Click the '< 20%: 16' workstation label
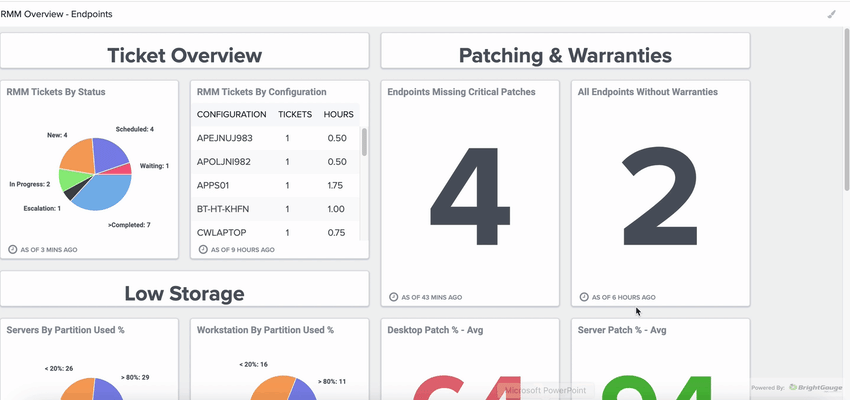The height and width of the screenshot is (400, 850). click(x=253, y=364)
